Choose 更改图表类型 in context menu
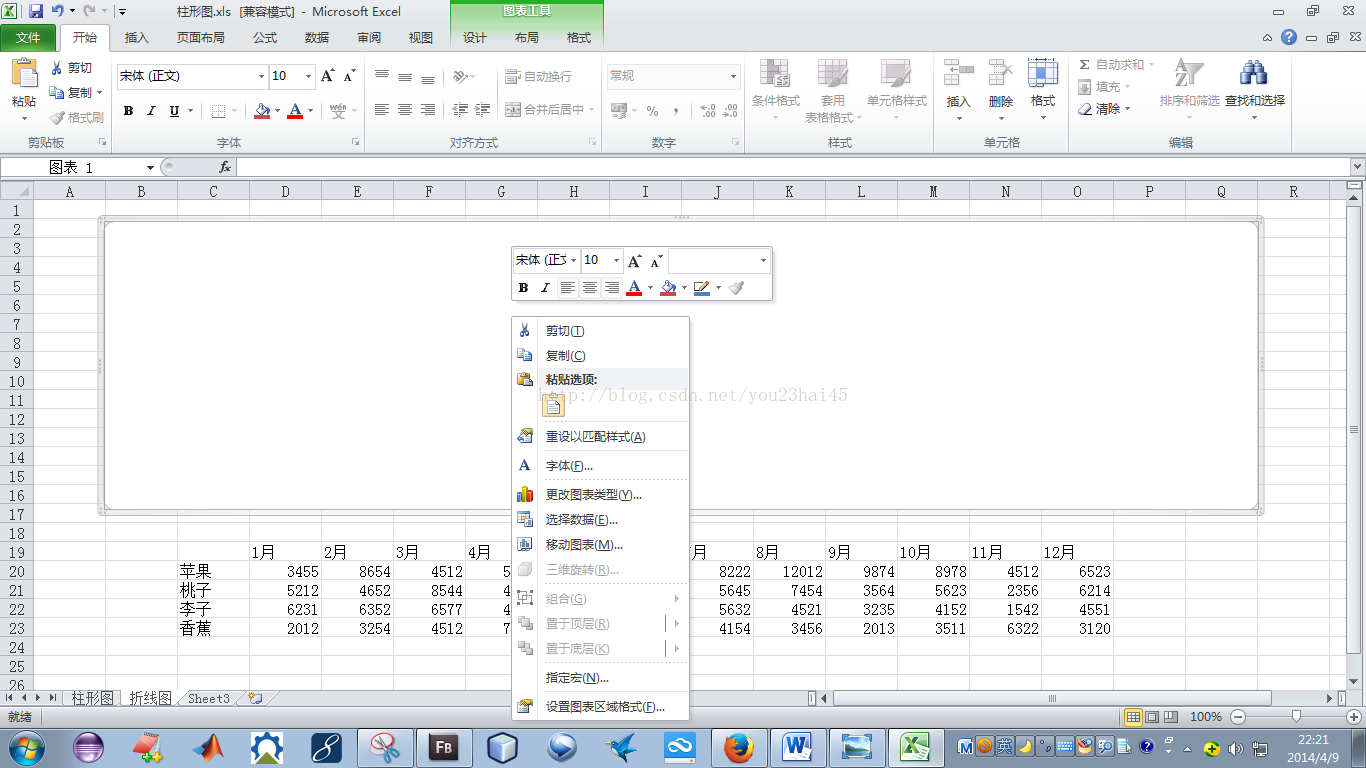 [x=600, y=495]
